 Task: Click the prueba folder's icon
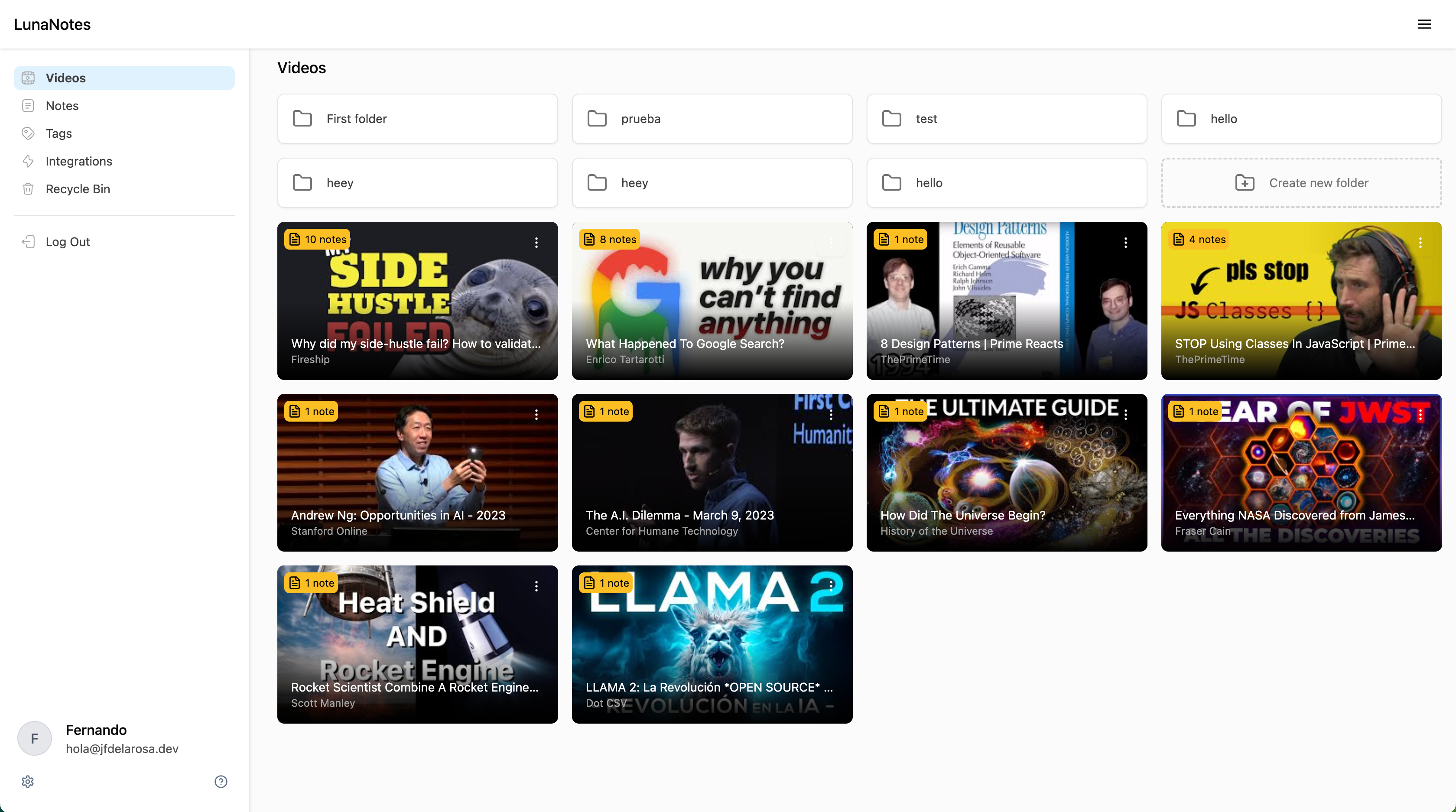(x=597, y=119)
